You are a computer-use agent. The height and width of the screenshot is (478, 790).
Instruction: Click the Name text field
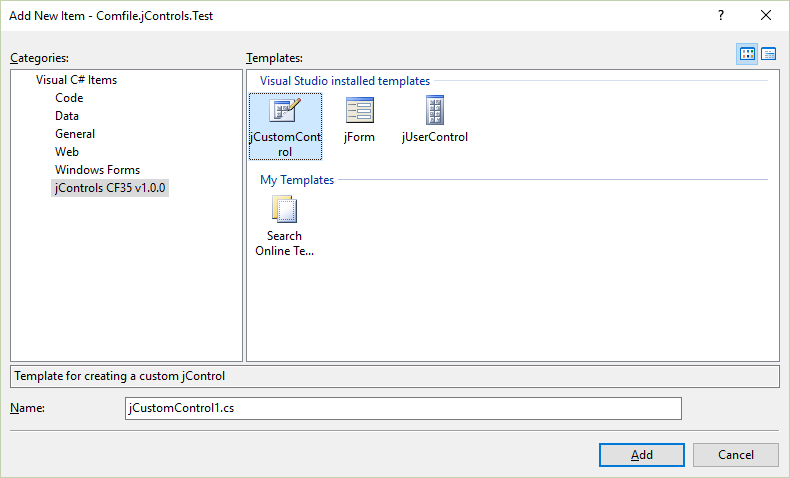coord(402,408)
